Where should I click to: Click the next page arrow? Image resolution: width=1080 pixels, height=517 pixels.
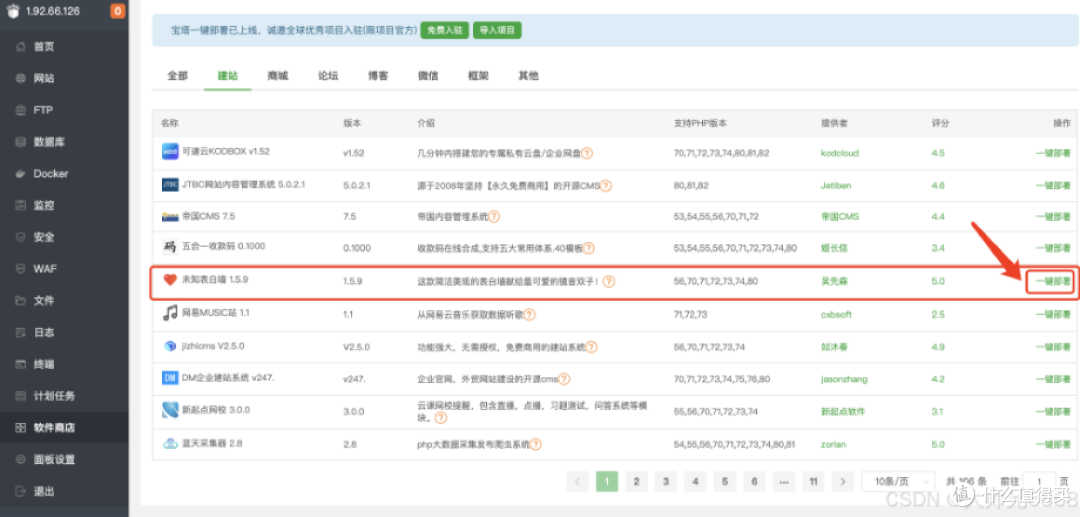pyautogui.click(x=843, y=481)
